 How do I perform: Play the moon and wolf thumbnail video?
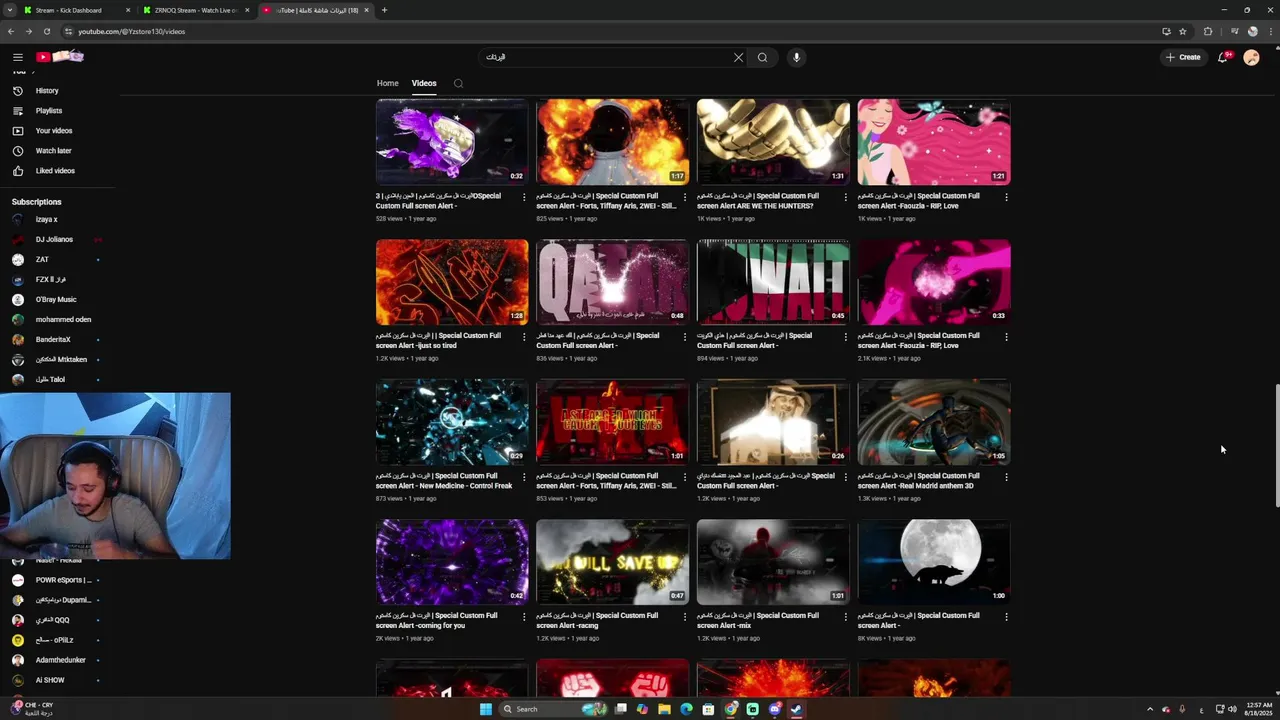tap(934, 562)
